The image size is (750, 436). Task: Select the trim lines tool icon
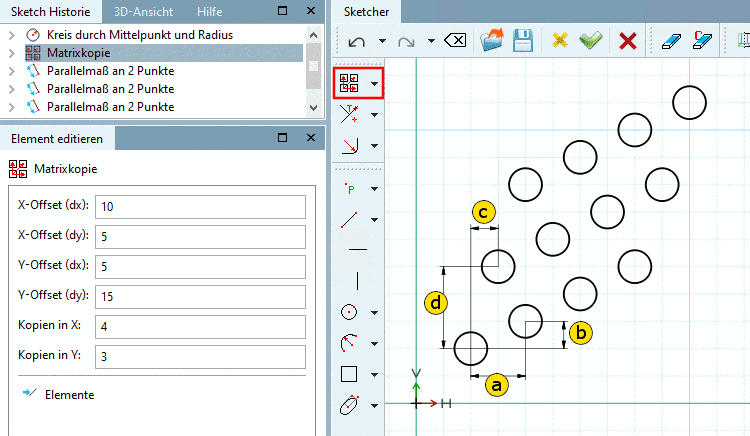click(349, 114)
